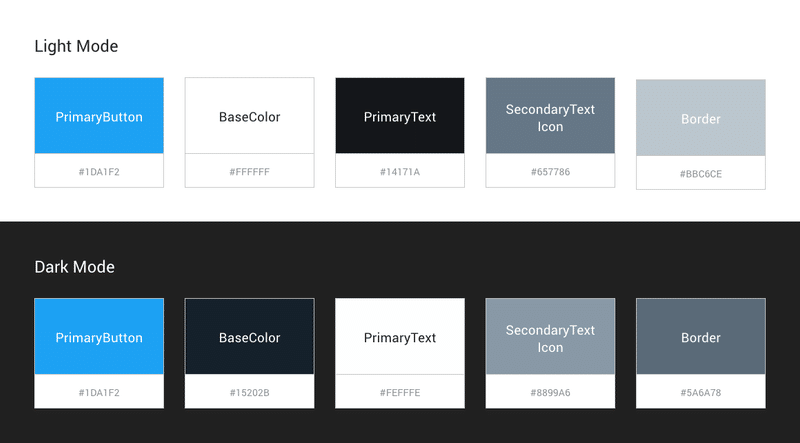
Task: Select the Light Mode BaseColor white swatch
Action: 249,115
